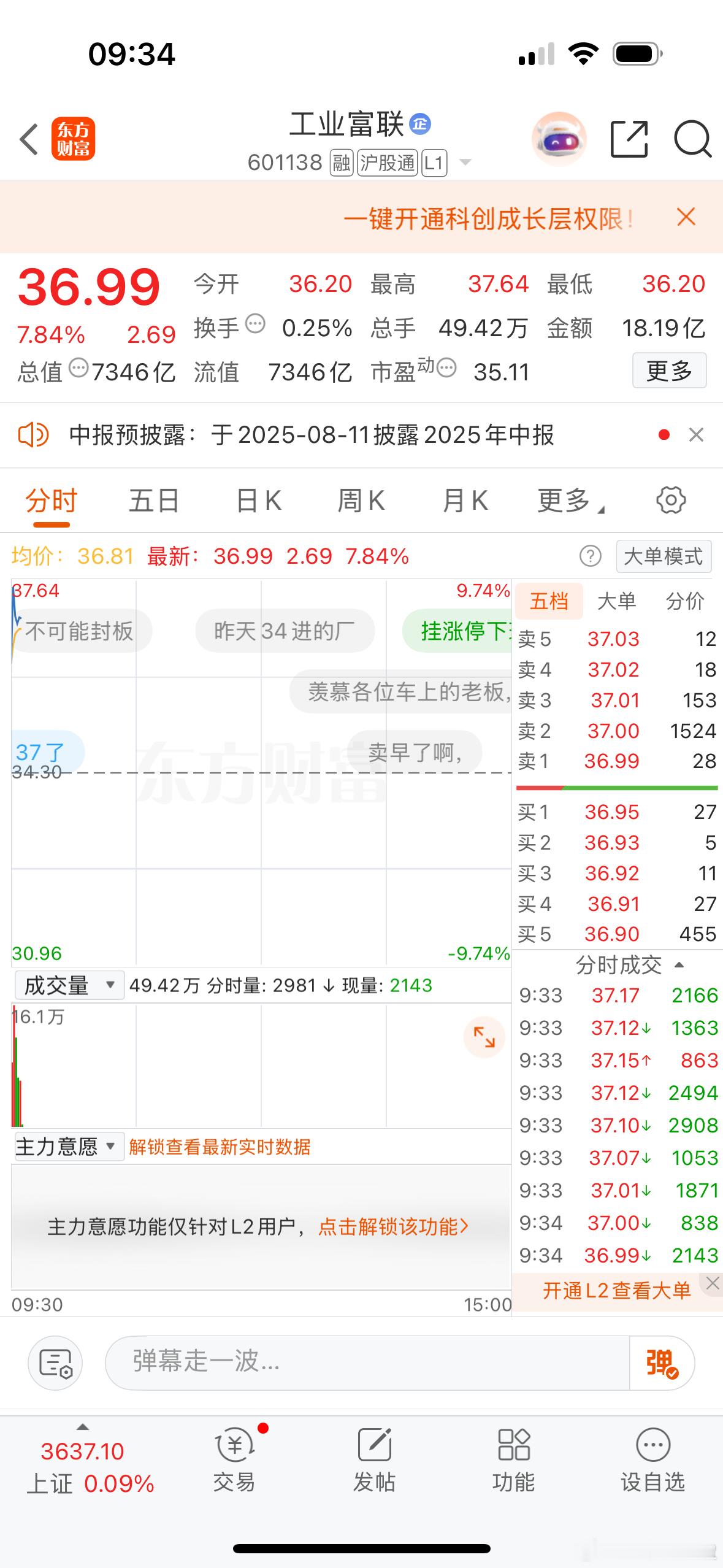Open the 功能 functions icon

pyautogui.click(x=513, y=1461)
